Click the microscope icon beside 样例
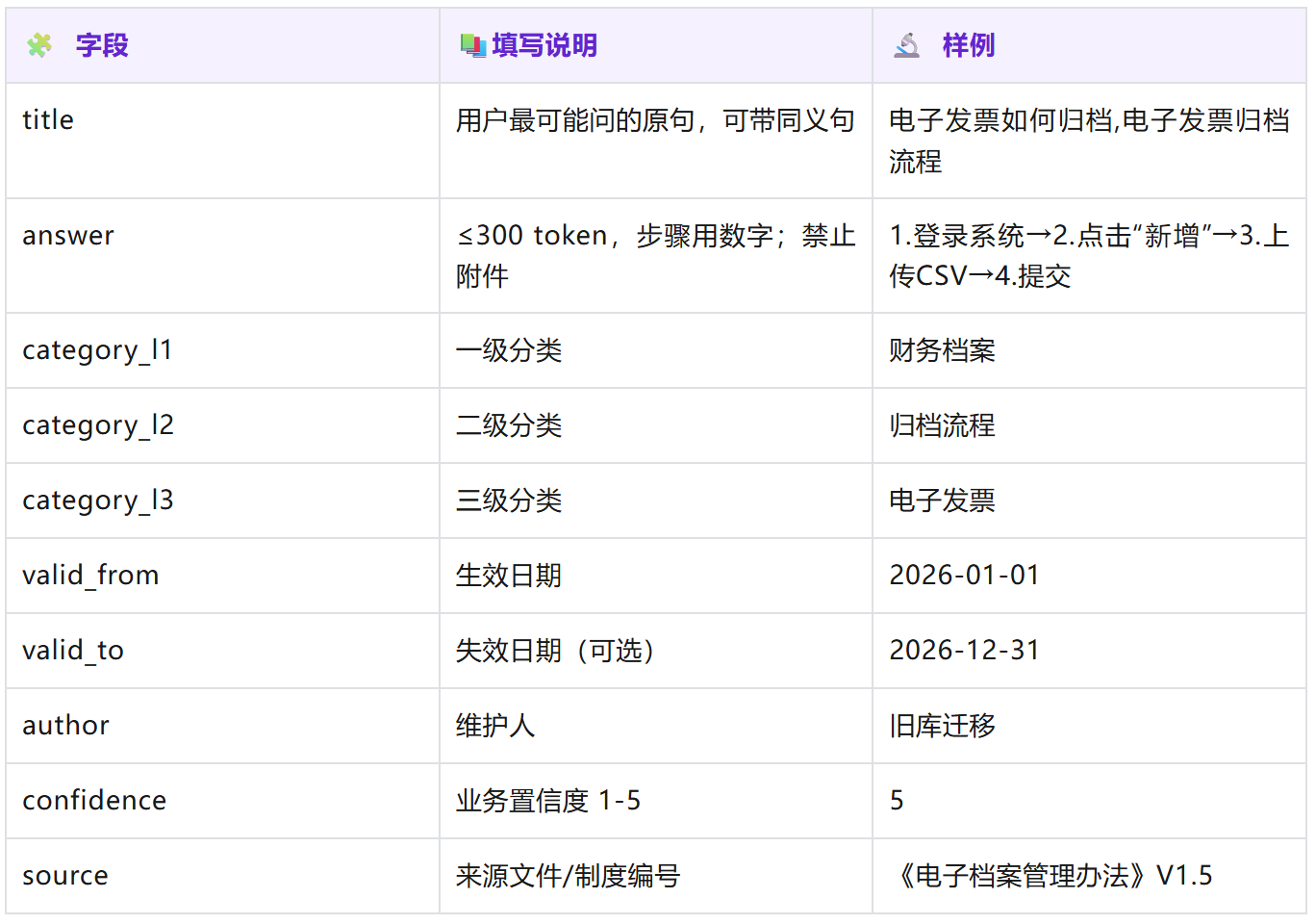The image size is (1316, 924). click(906, 45)
